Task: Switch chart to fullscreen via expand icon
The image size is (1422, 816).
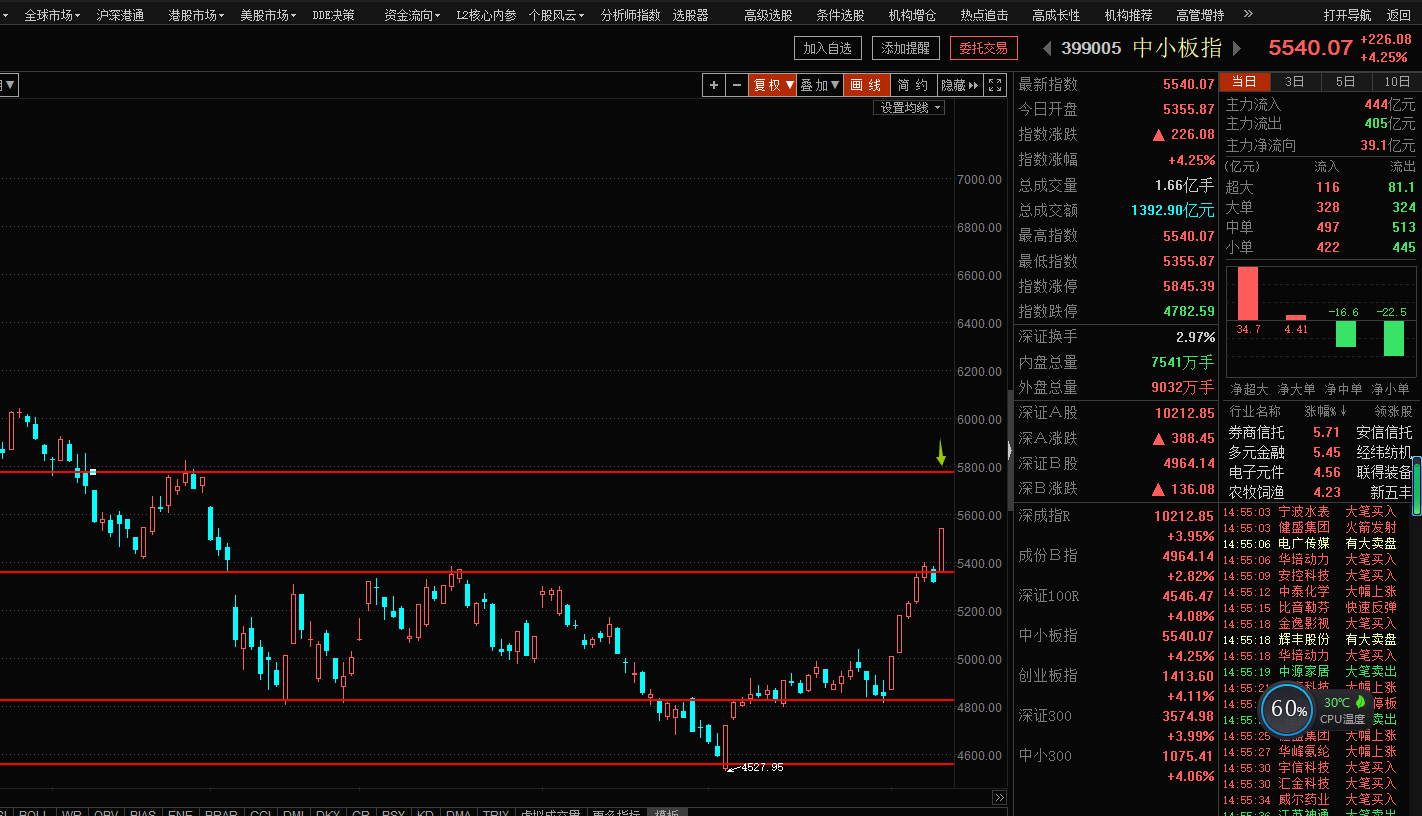Action: pos(995,85)
